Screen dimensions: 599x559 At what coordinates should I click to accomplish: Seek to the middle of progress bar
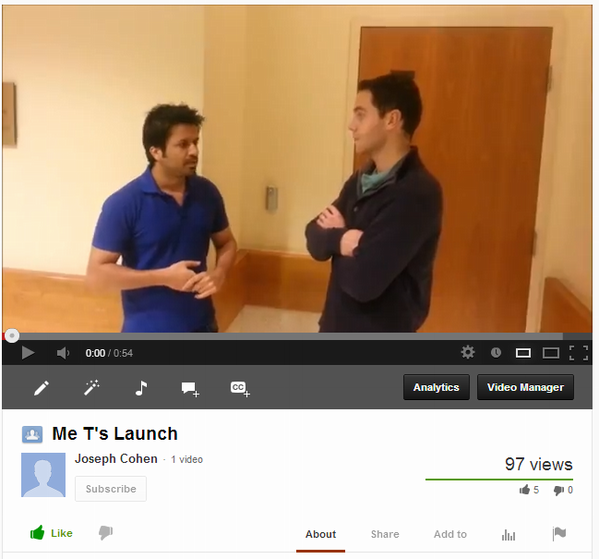[x=297, y=336]
